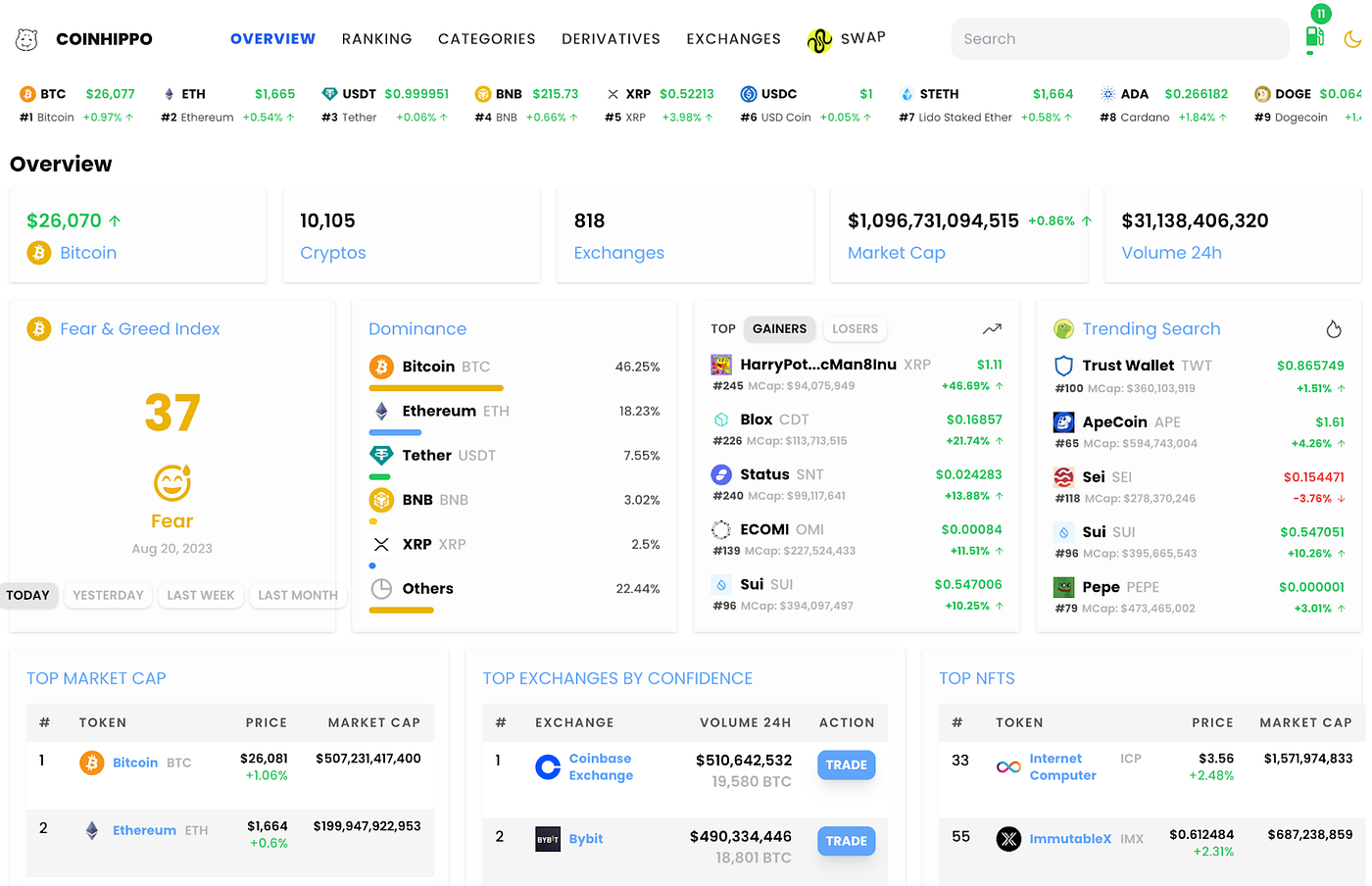The height and width of the screenshot is (886, 1372).
Task: Click the flame icon in Trending Search
Action: 1334,329
